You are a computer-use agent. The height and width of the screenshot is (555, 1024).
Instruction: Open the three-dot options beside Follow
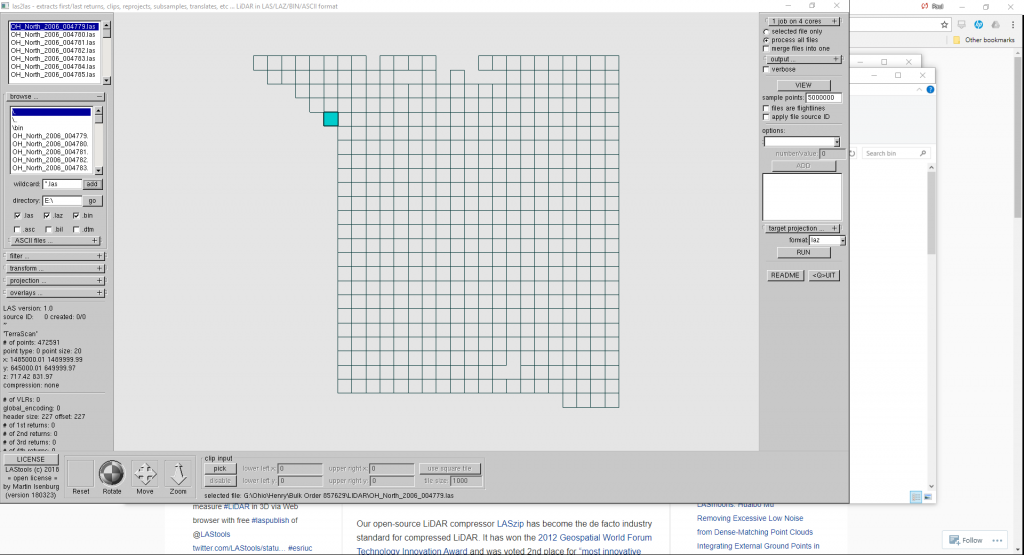tap(997, 540)
